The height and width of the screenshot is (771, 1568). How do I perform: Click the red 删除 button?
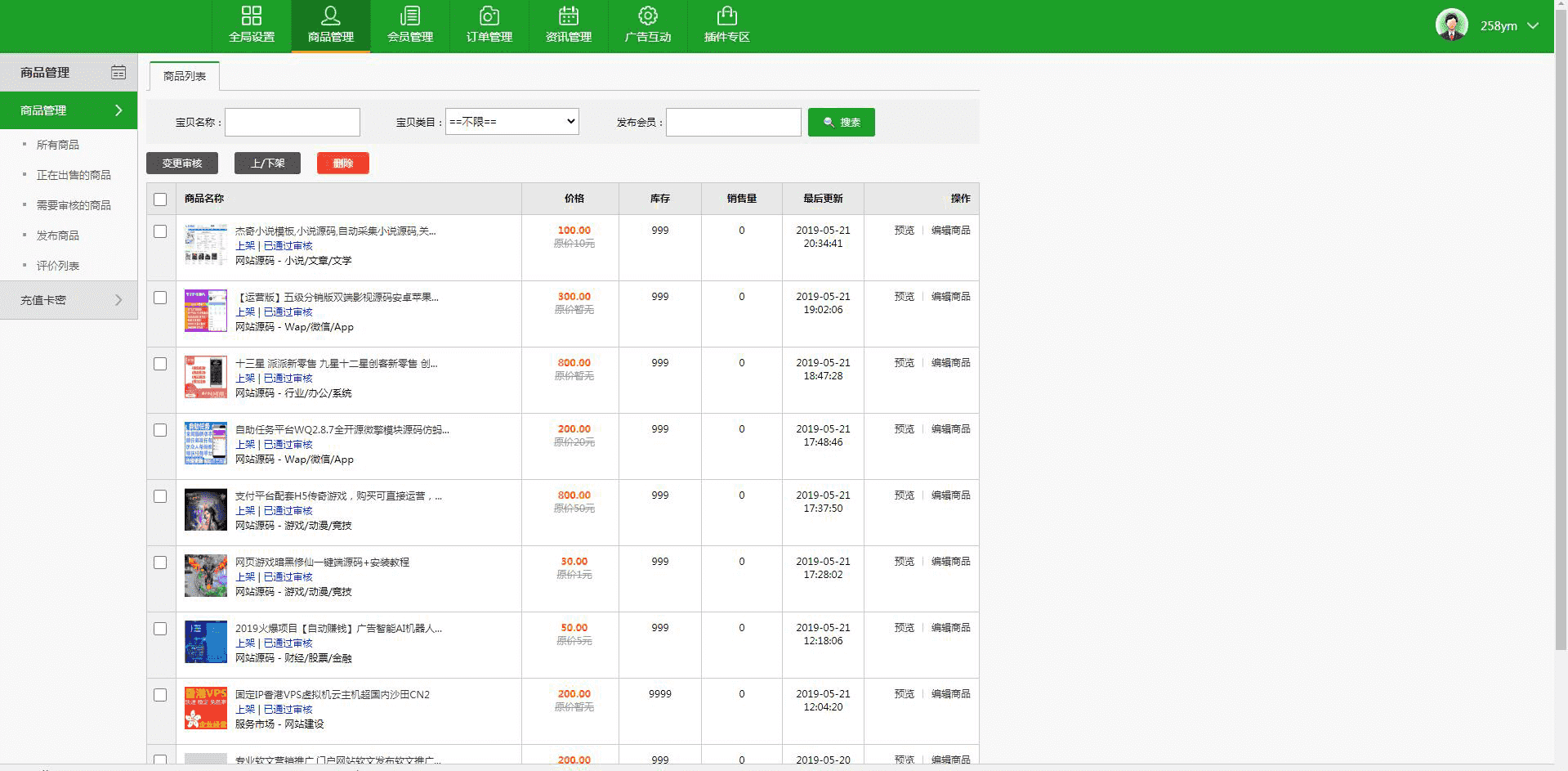[343, 164]
